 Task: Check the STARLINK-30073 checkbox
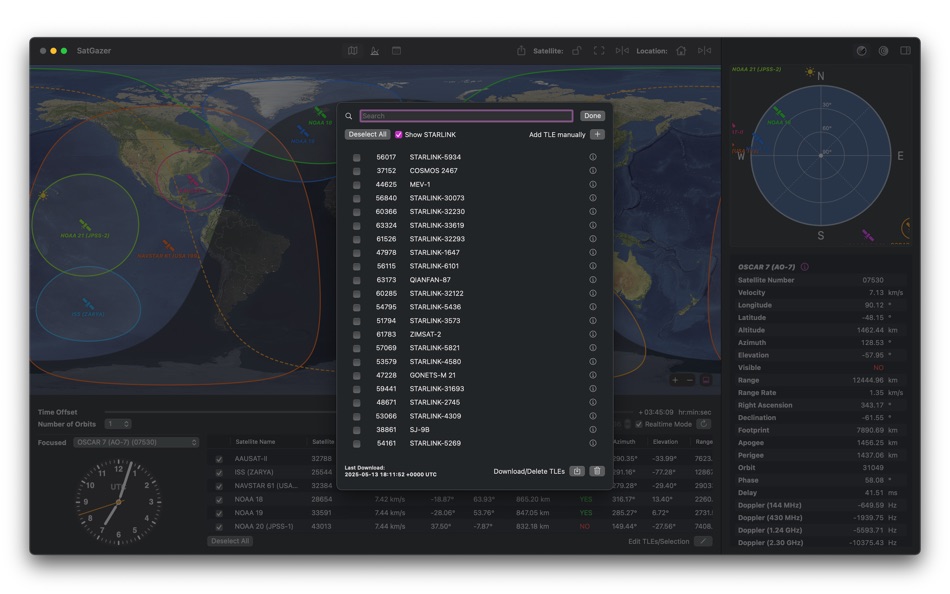(x=357, y=198)
